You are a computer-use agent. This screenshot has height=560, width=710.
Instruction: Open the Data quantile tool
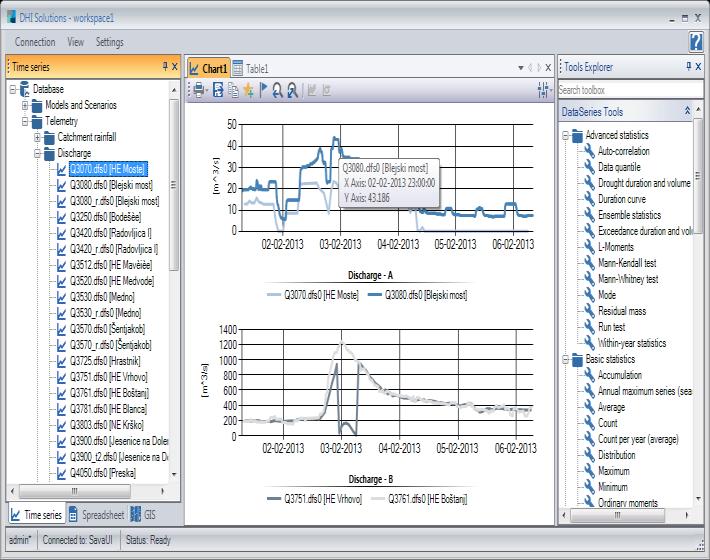point(619,167)
